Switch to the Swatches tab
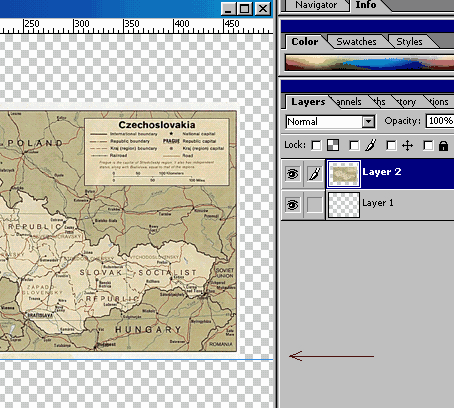454x408 pixels. (x=356, y=42)
